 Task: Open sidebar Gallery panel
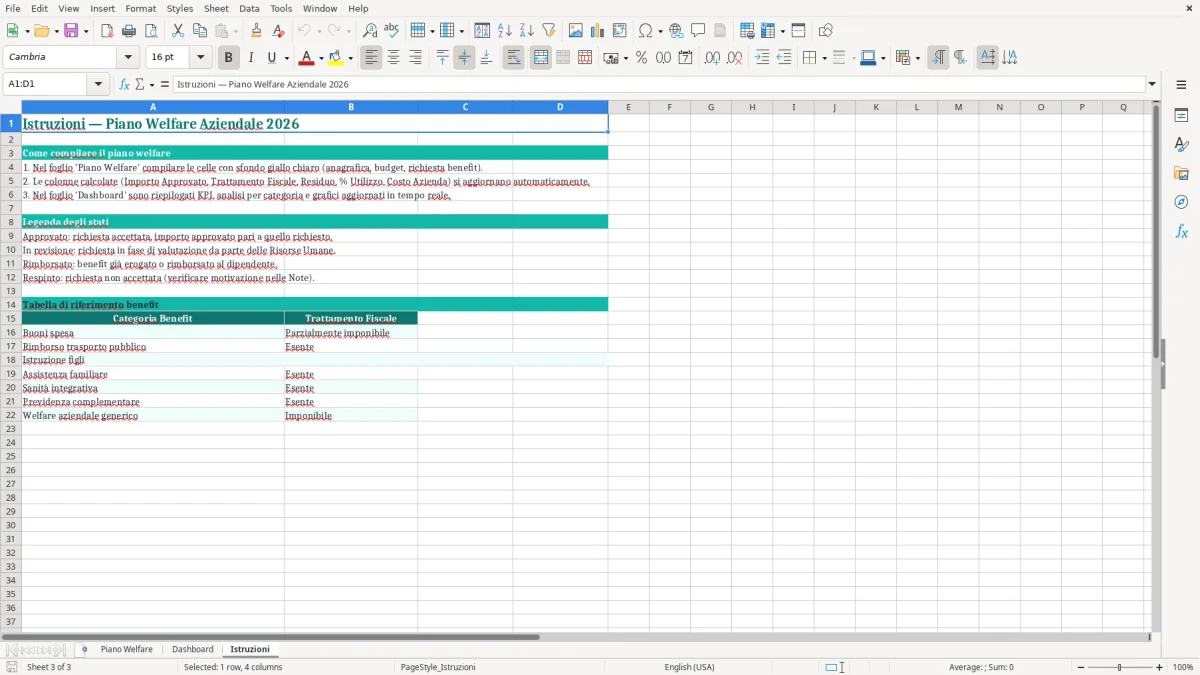tap(1181, 174)
